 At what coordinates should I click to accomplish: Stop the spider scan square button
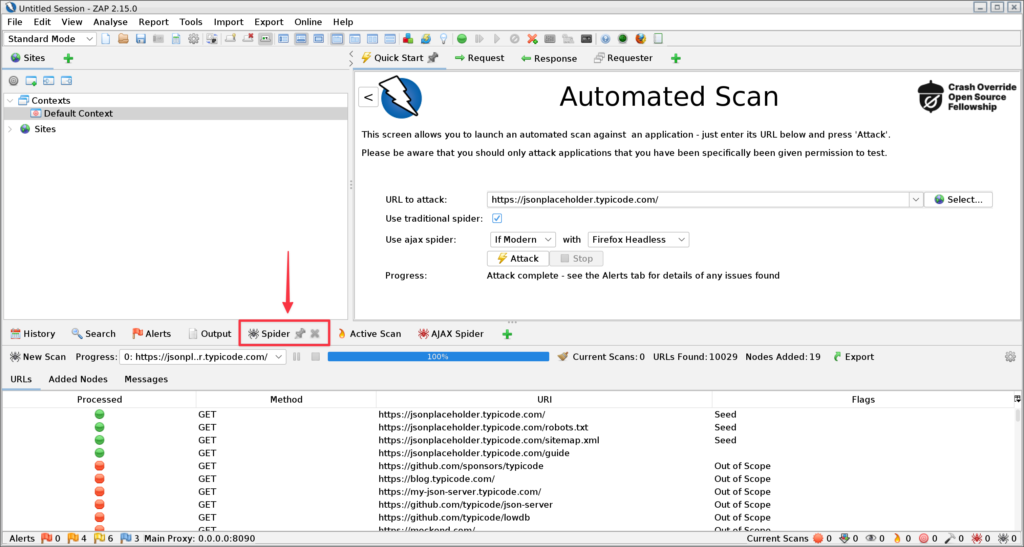(315, 356)
